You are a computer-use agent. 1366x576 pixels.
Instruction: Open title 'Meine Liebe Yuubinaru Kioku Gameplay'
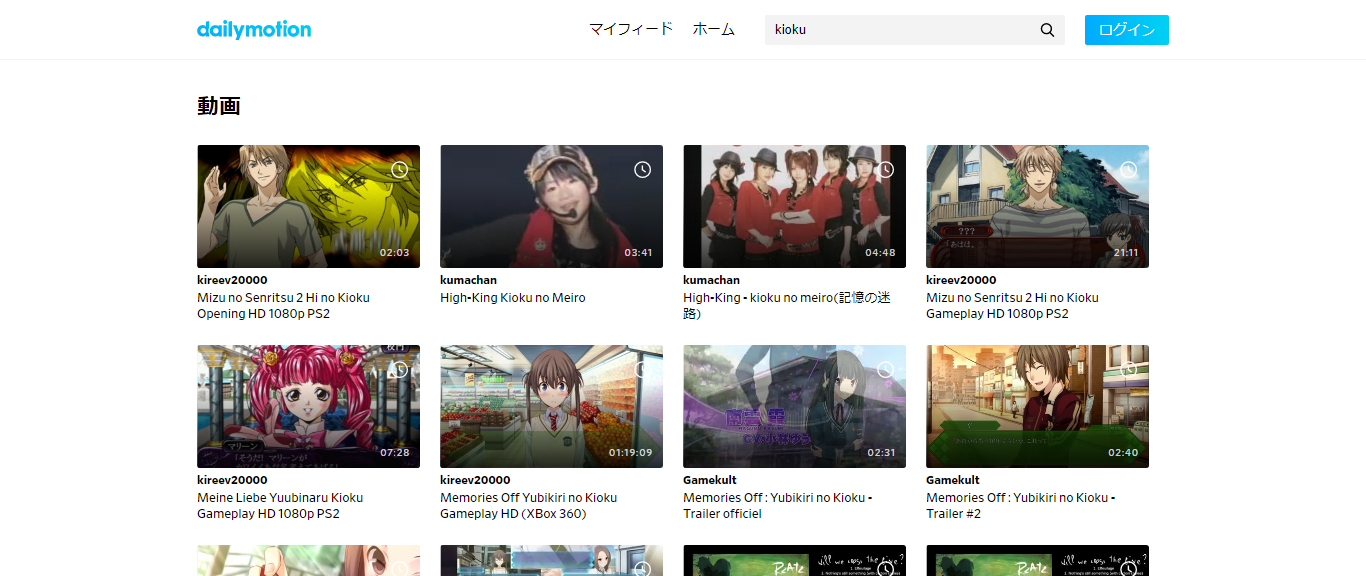(280, 506)
